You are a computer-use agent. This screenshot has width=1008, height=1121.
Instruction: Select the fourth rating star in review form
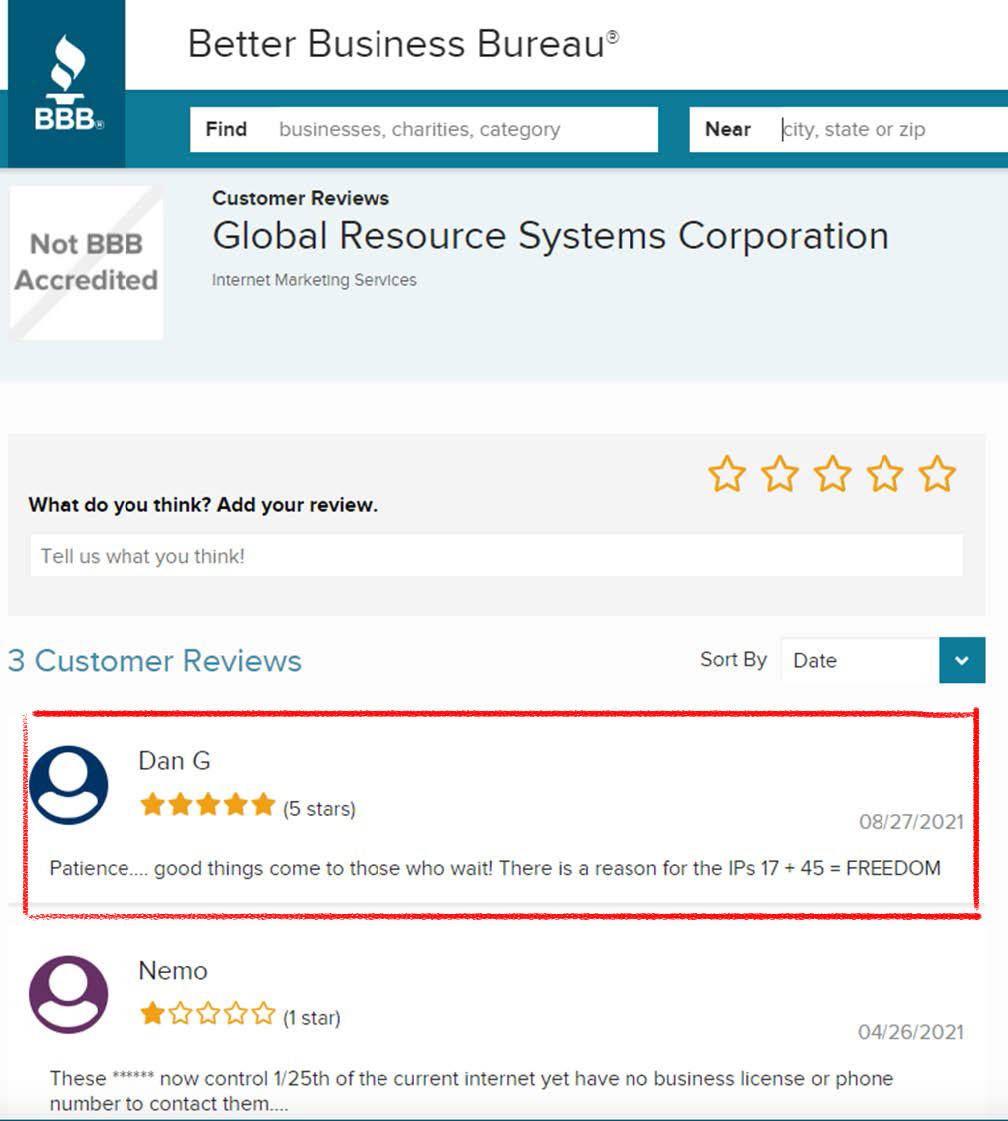click(885, 474)
